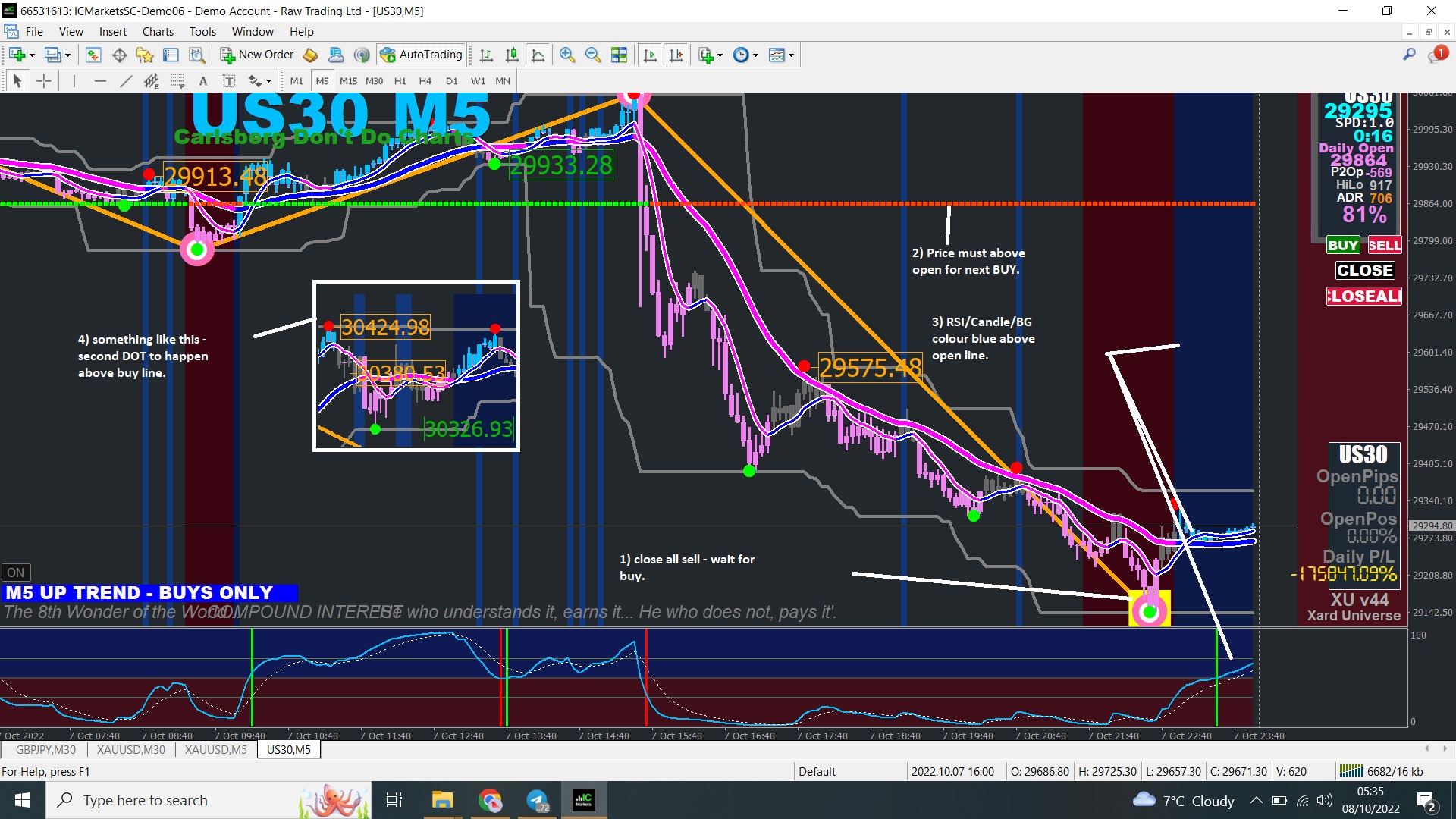Switch to the XAUUSD,M30 chart tab
Screen dimensions: 1456x819
130,749
